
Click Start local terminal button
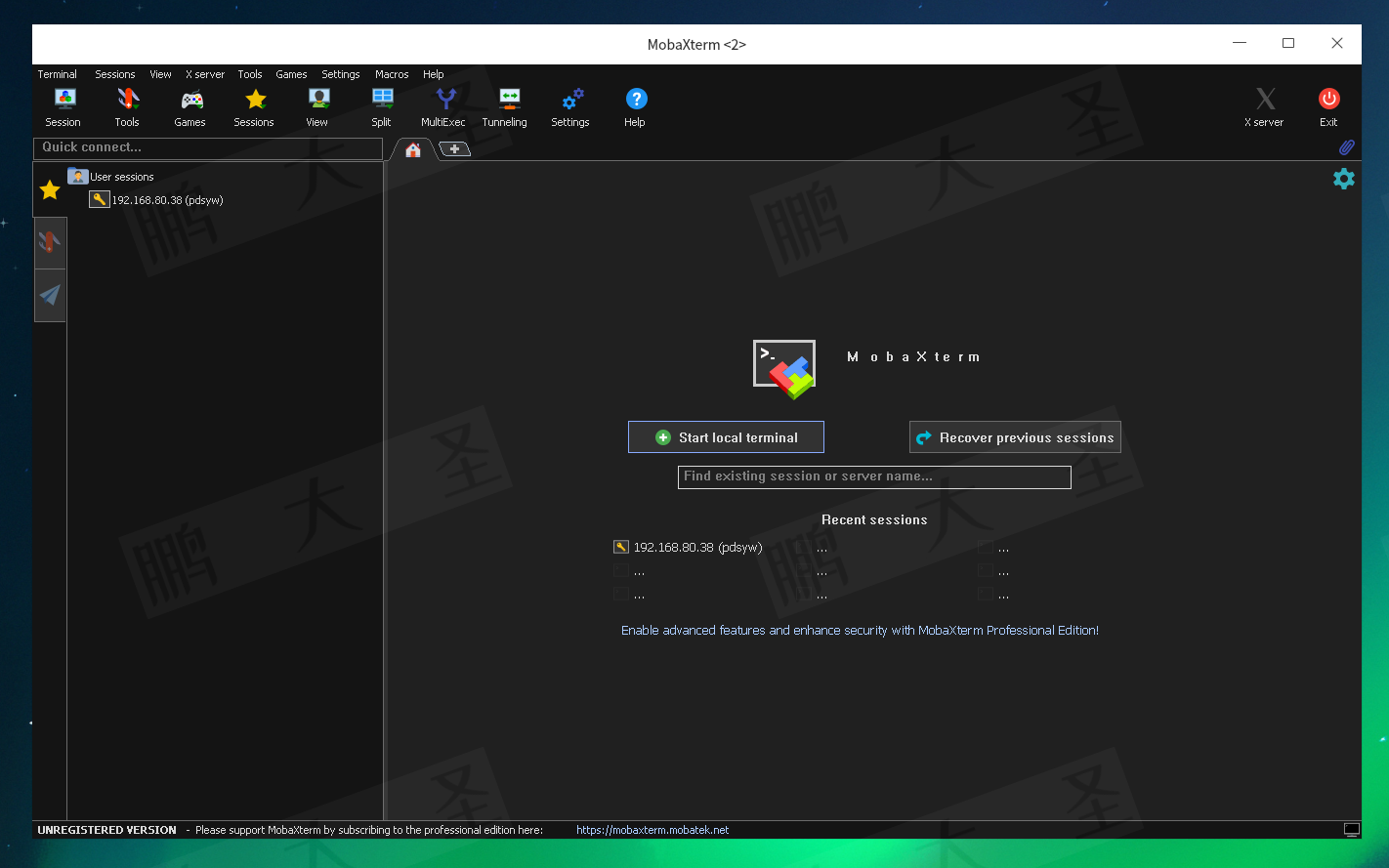click(726, 437)
